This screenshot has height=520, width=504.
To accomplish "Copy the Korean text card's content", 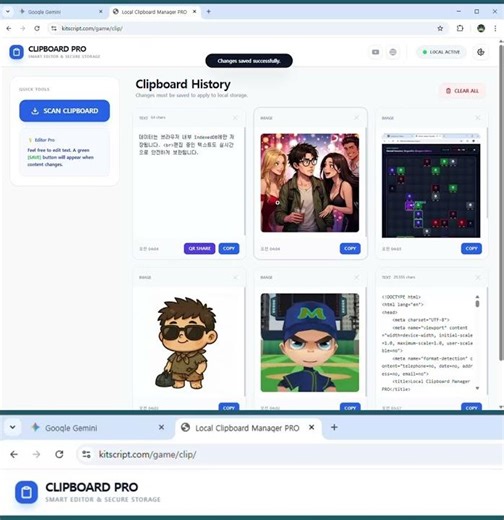I will pyautogui.click(x=229, y=249).
